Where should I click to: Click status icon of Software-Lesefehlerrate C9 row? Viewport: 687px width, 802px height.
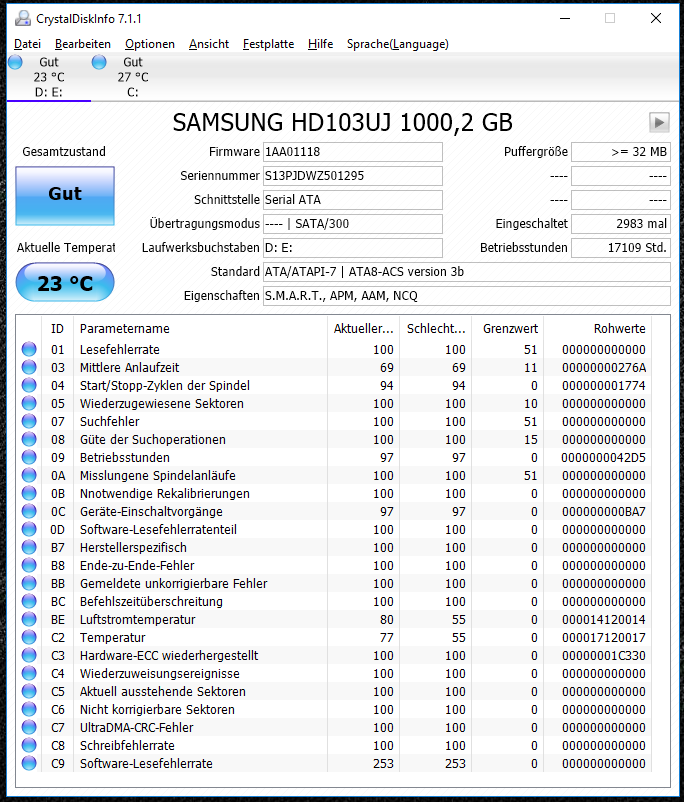coord(29,763)
